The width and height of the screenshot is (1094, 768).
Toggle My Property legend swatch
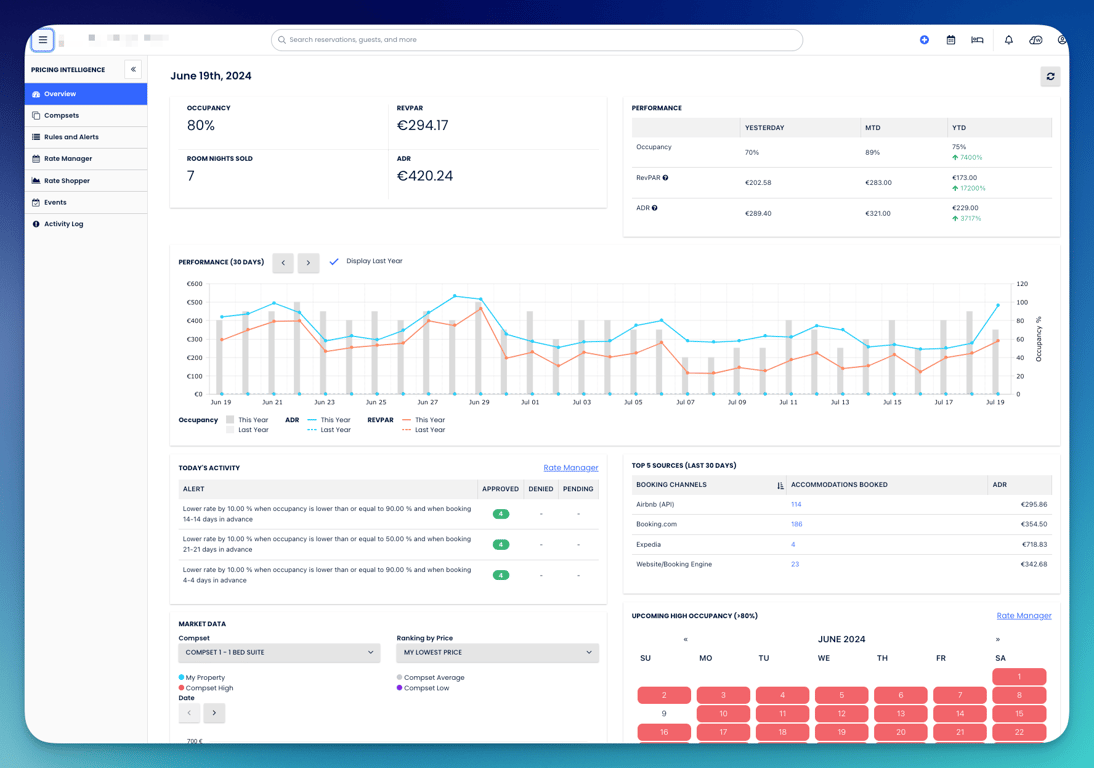(181, 677)
